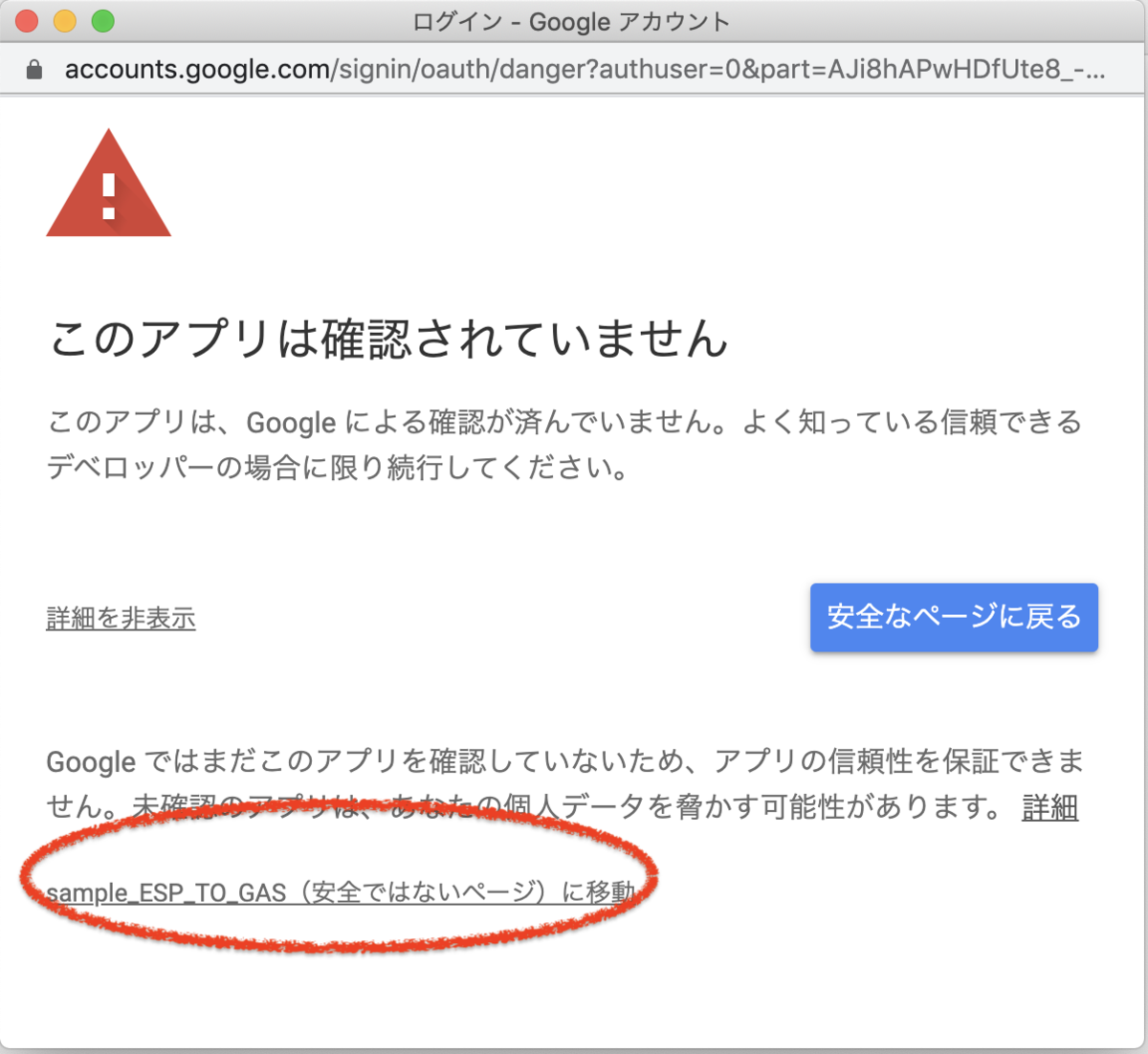Screen dimensions: 1148x1054
Task: Maximize the window with the green button
Action: (103, 21)
